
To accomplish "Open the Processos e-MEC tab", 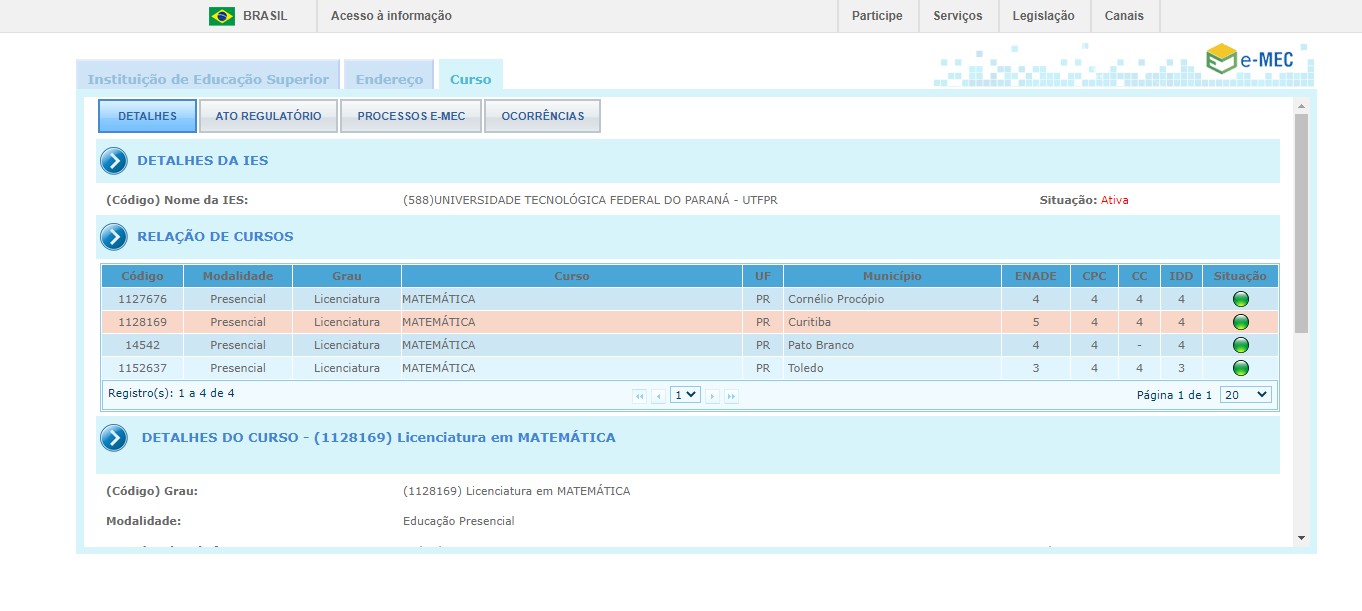I will (x=411, y=116).
